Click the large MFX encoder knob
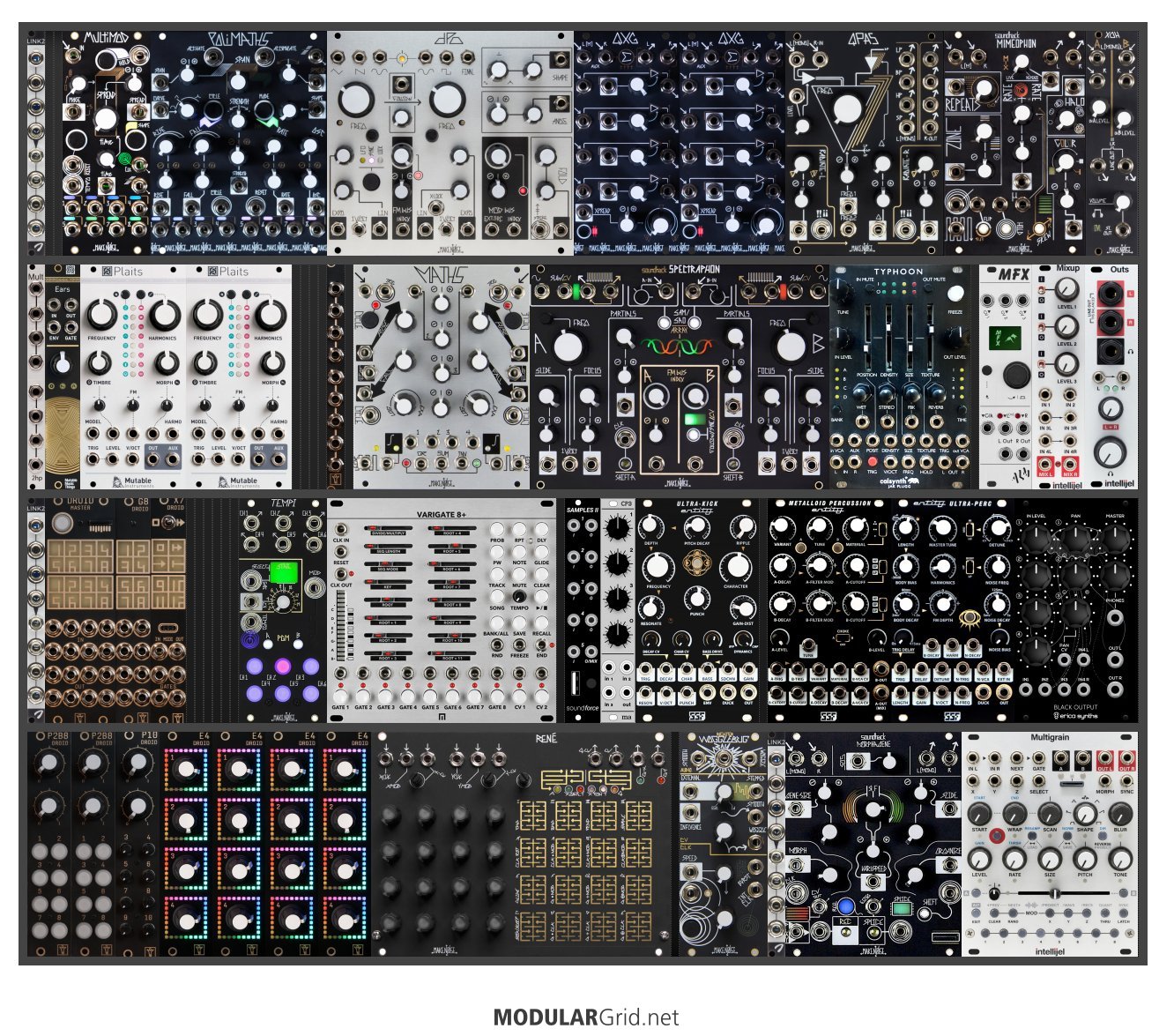Viewport: 1174px width, 1036px height. pyautogui.click(x=1015, y=375)
